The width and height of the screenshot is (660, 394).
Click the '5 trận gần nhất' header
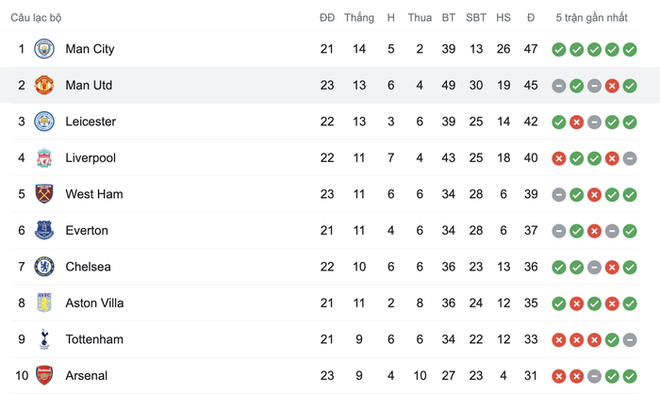(591, 18)
